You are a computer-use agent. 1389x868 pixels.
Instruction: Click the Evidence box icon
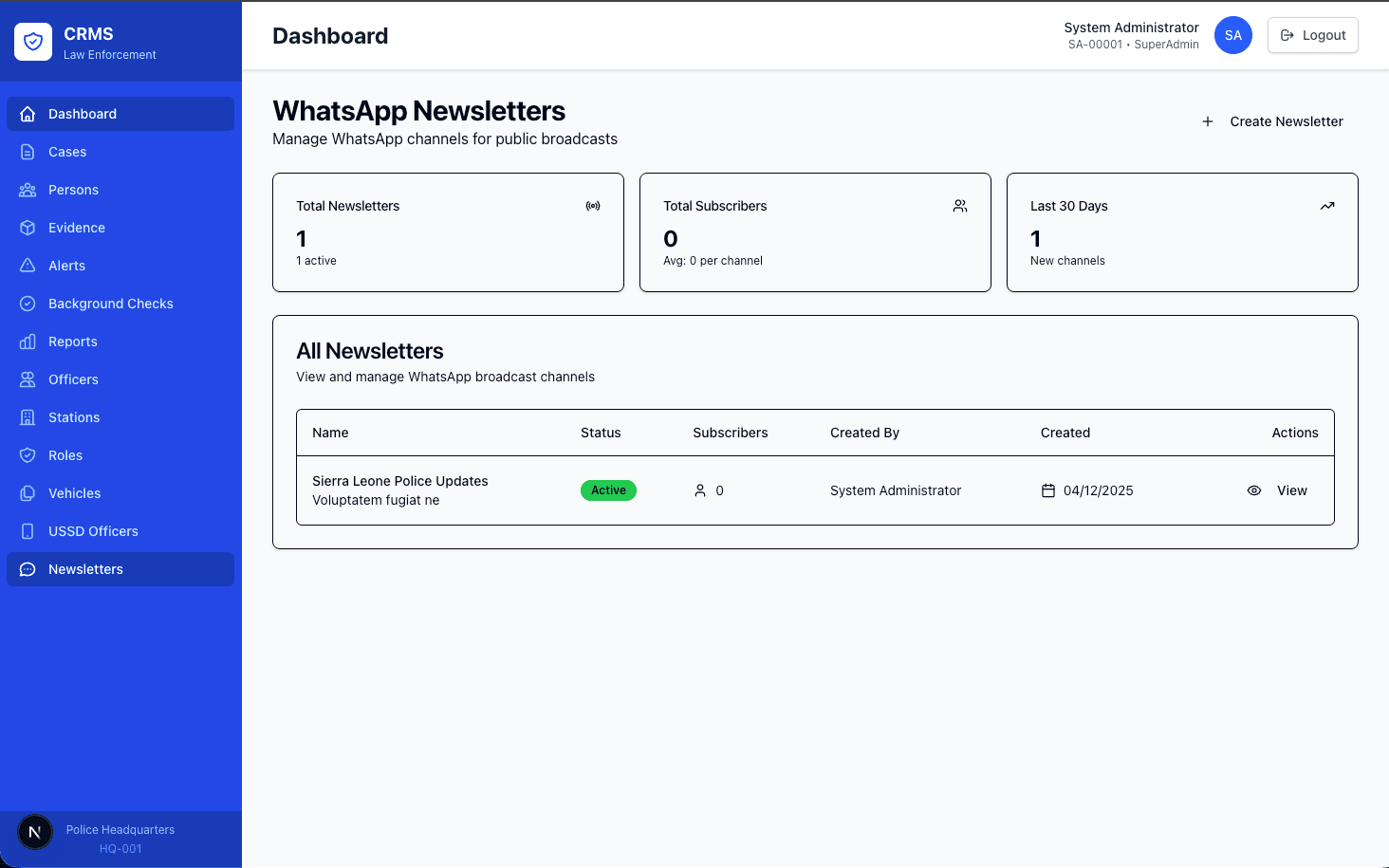(28, 228)
